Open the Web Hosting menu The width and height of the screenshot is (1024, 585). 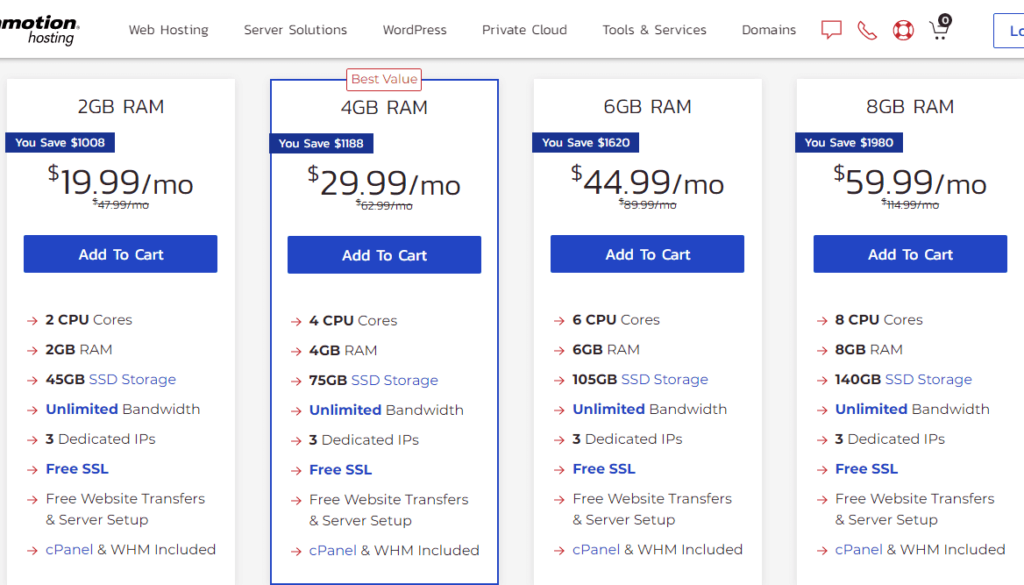click(x=168, y=30)
